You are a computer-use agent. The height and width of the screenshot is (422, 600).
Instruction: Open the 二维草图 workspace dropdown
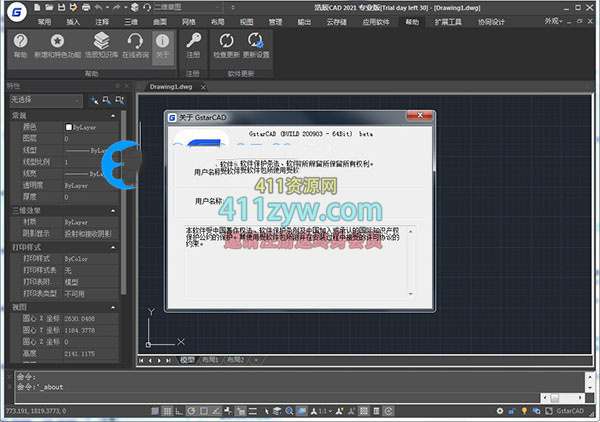click(187, 7)
